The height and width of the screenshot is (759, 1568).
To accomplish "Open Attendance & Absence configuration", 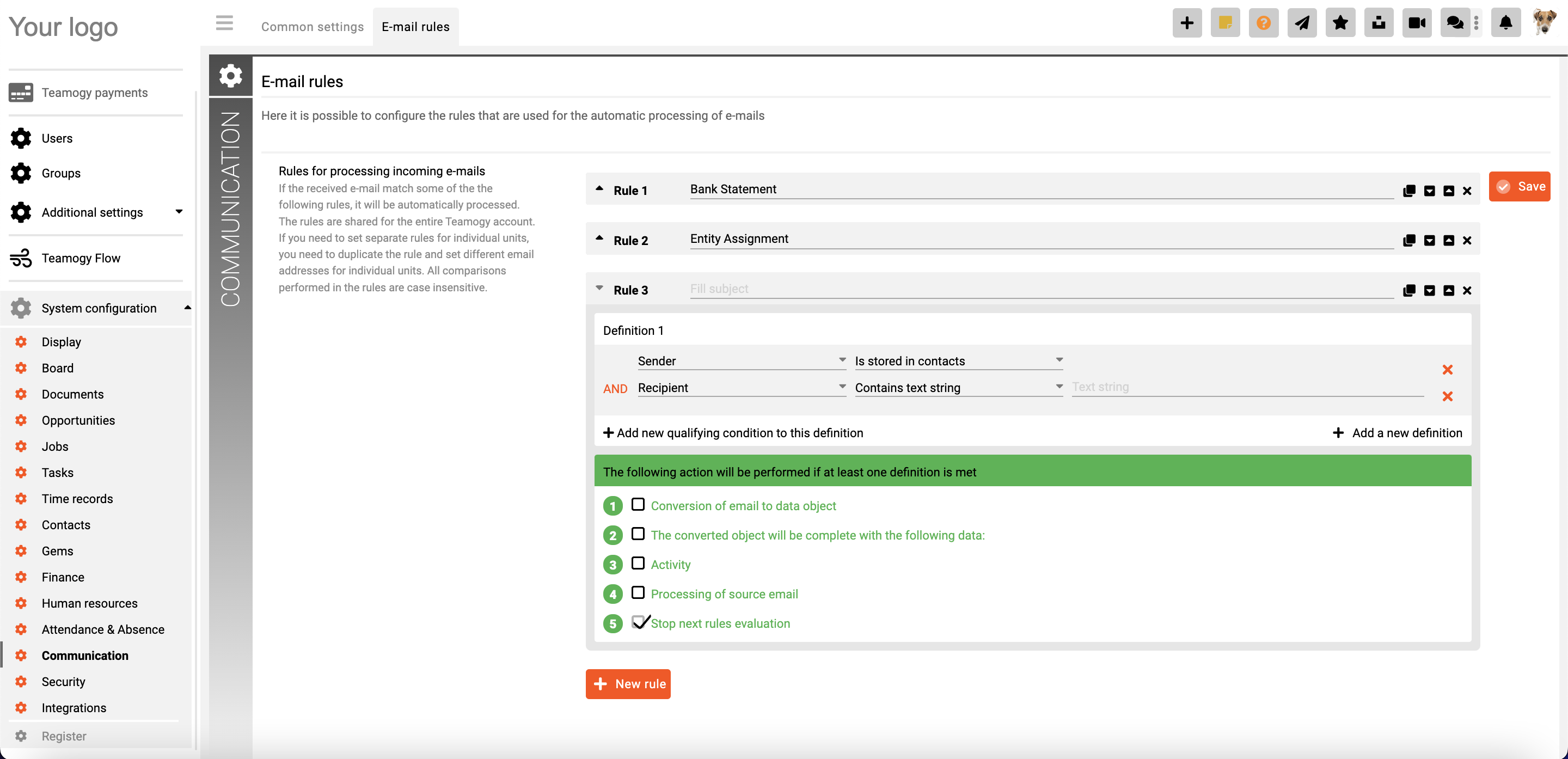I will (103, 629).
